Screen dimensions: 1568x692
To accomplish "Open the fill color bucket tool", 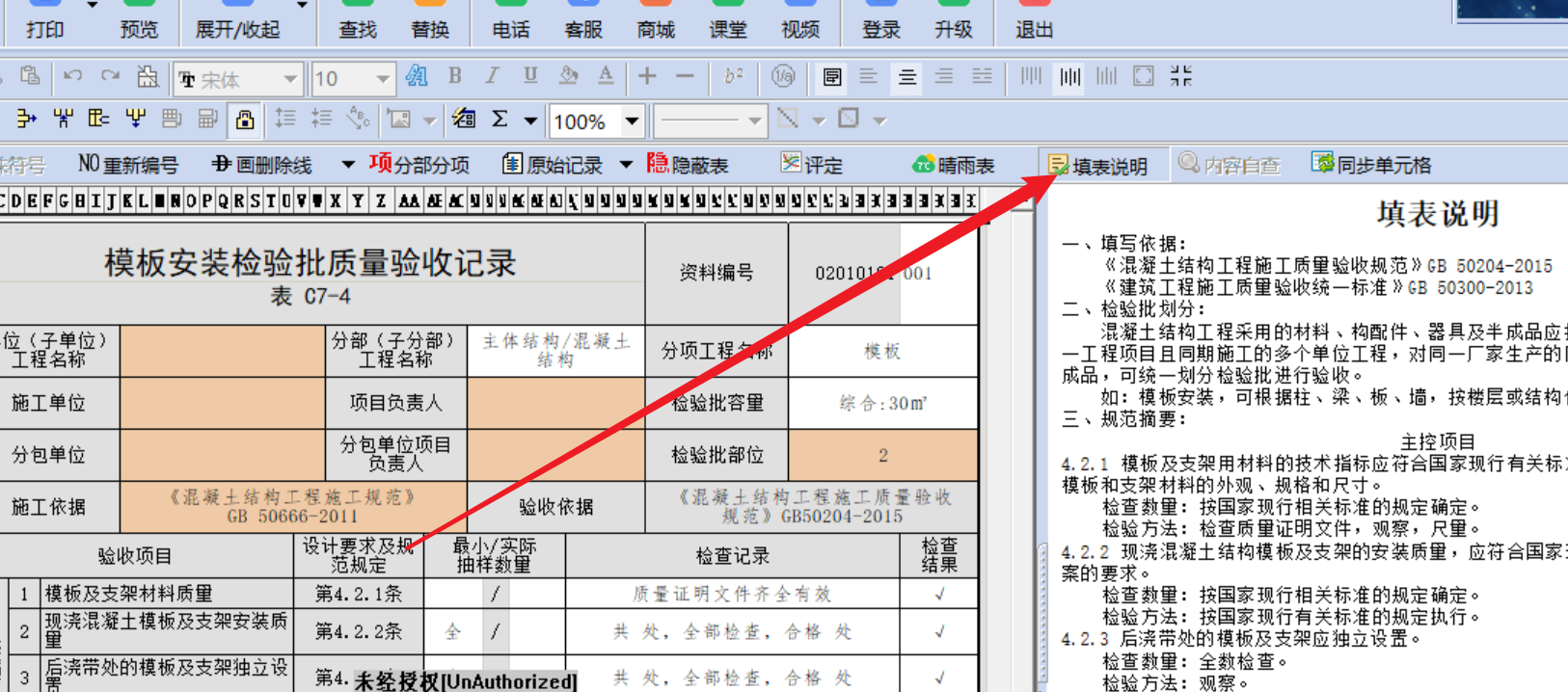I will click(568, 76).
